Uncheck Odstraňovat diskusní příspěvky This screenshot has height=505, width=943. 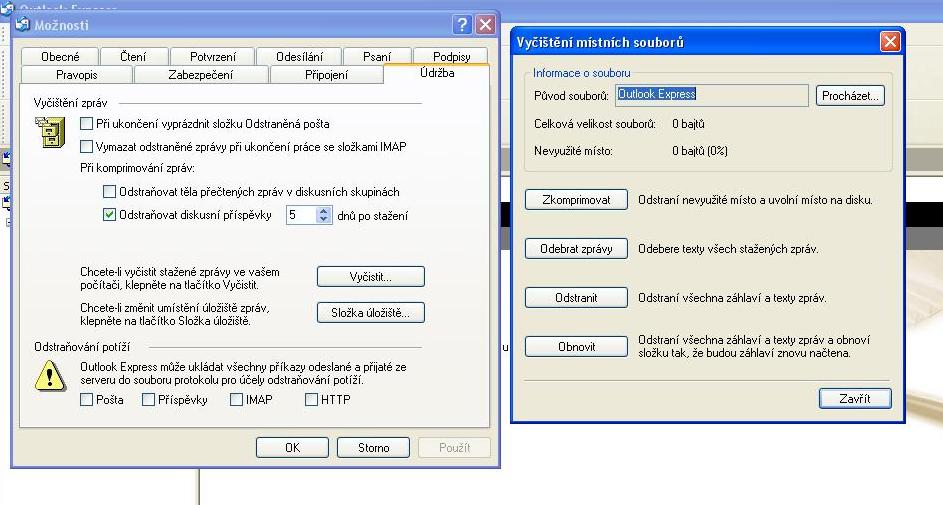click(109, 215)
